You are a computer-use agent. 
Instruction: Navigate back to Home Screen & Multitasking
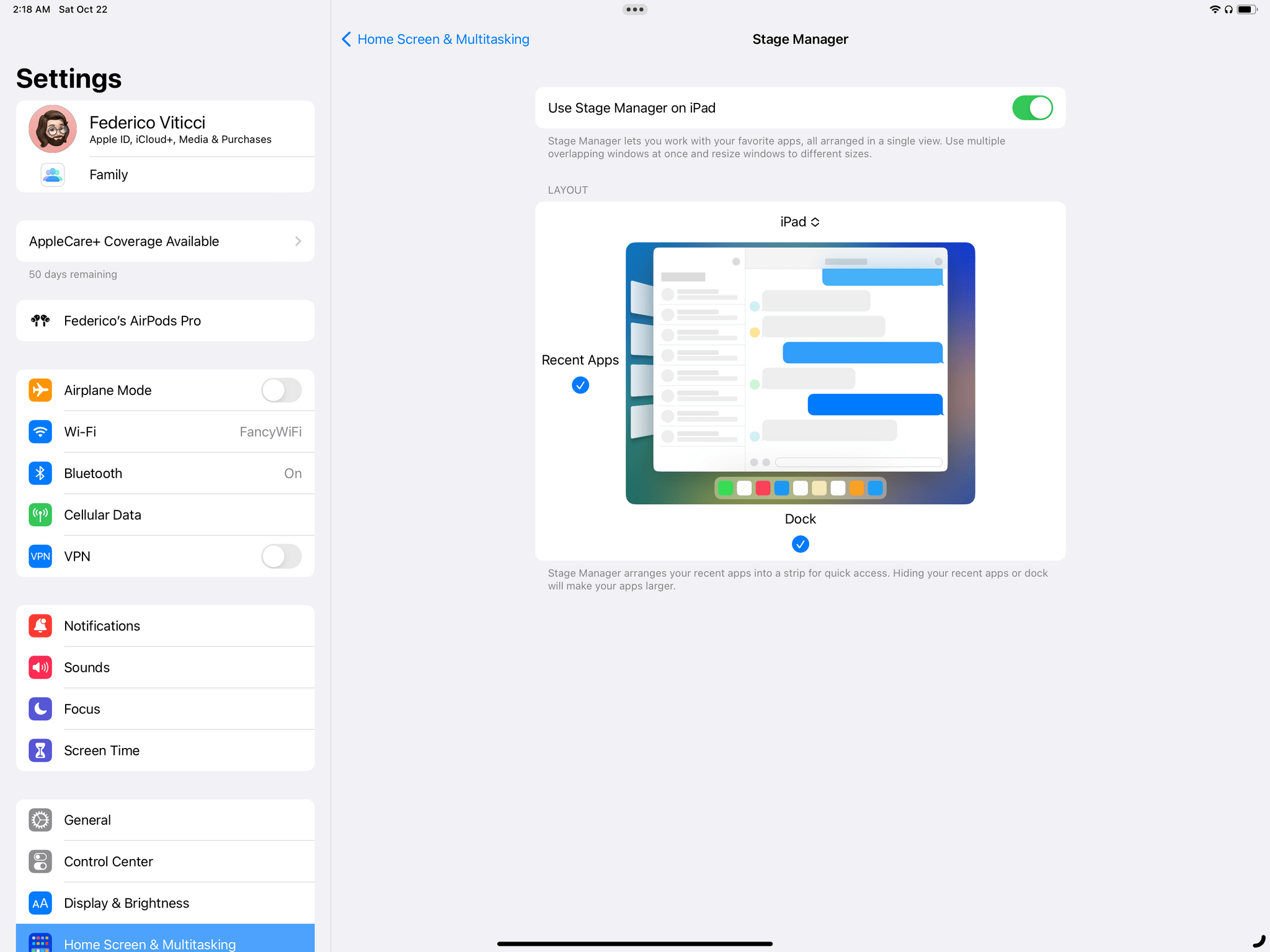coord(435,39)
